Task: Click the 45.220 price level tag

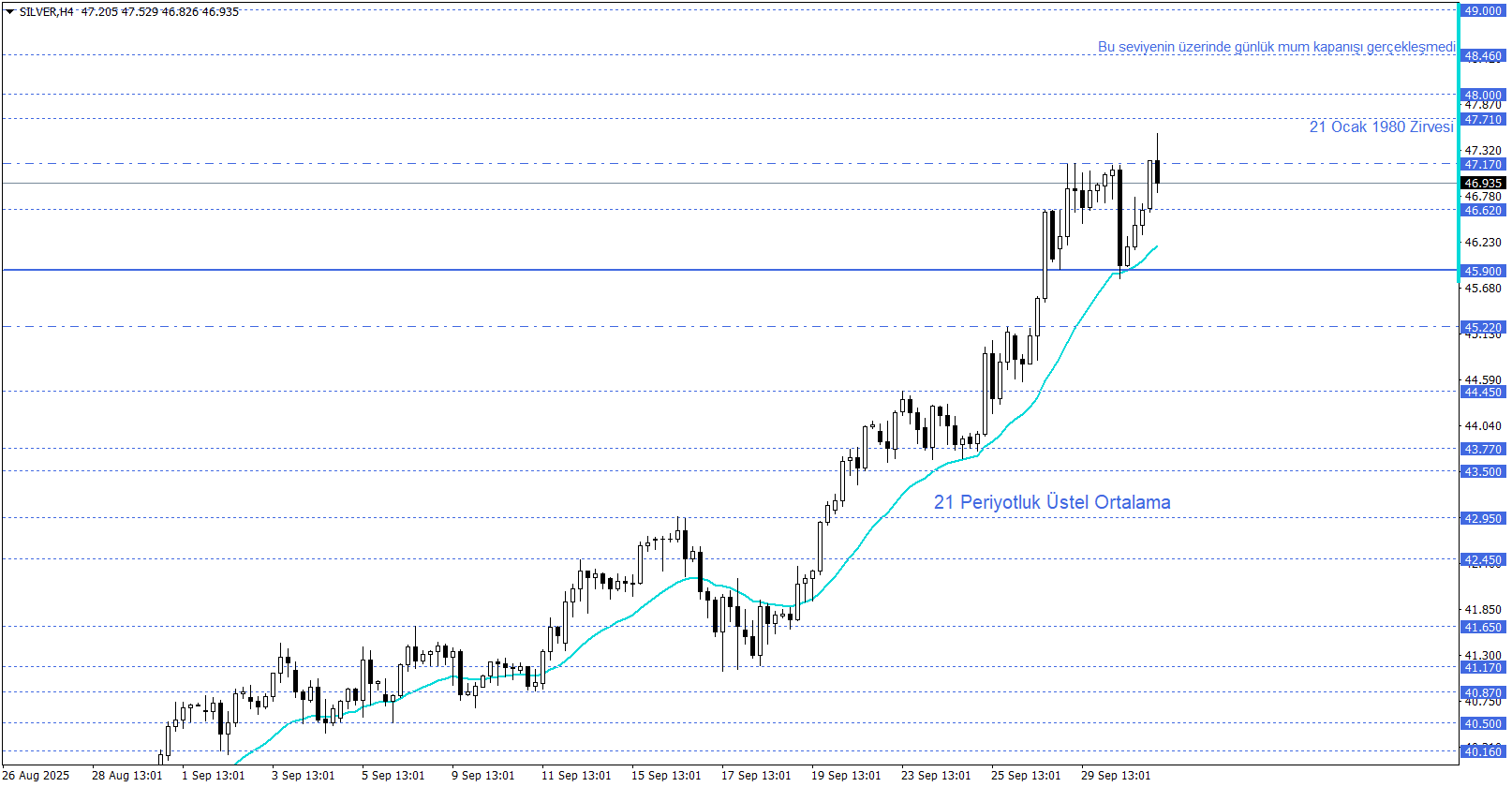Action: [x=1482, y=328]
